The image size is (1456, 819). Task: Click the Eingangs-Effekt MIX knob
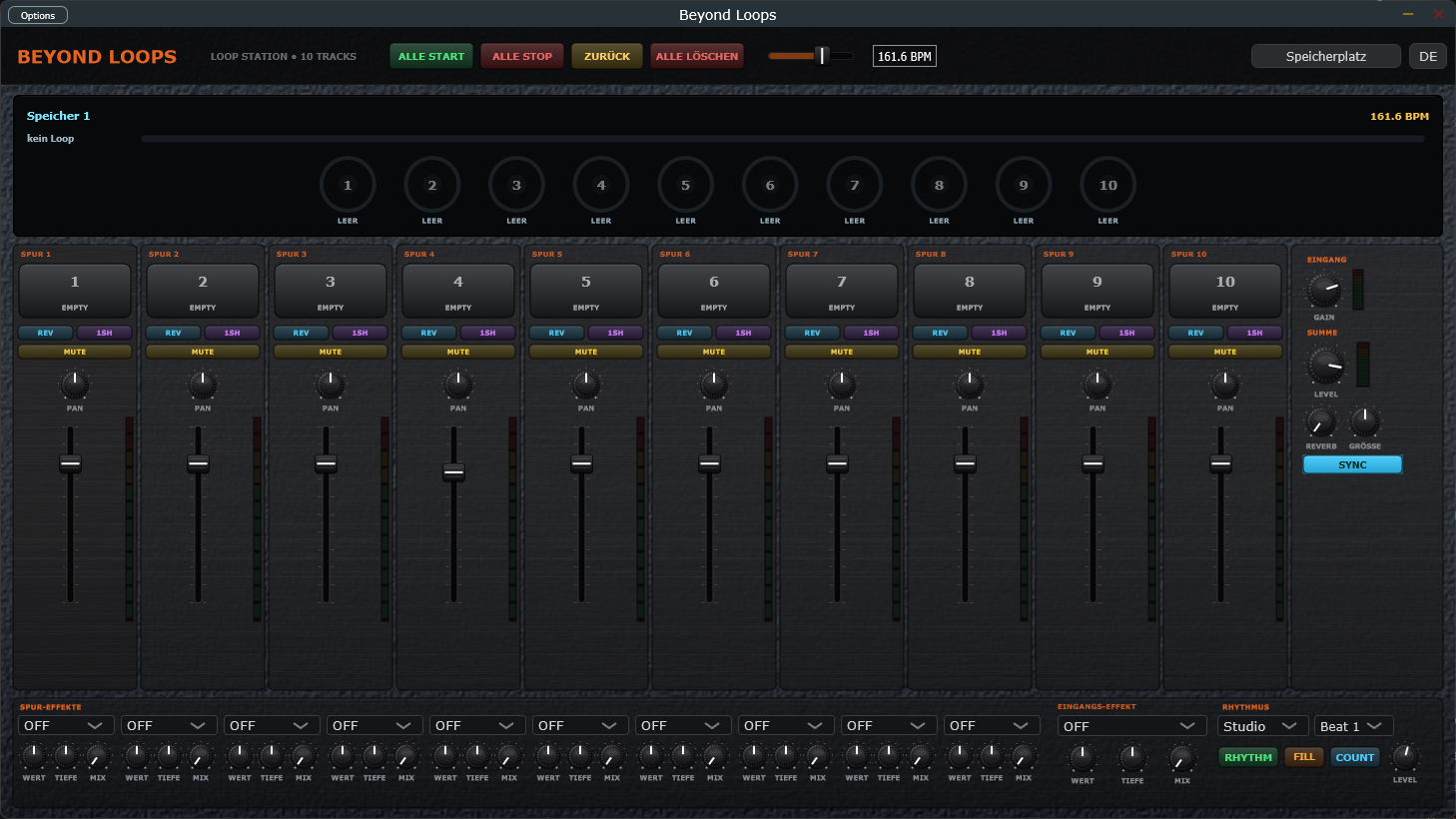(x=1182, y=757)
